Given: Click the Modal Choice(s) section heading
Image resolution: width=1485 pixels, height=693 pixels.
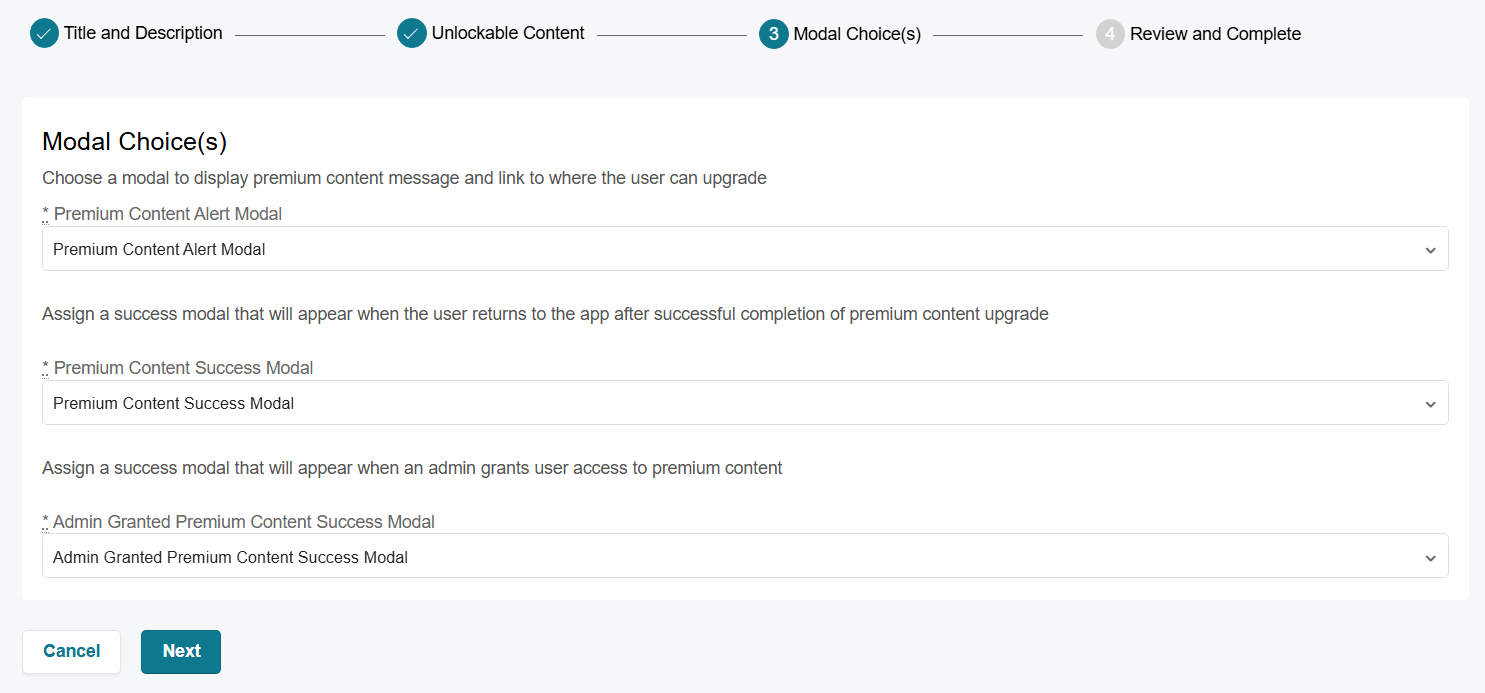Looking at the screenshot, I should coord(135,142).
